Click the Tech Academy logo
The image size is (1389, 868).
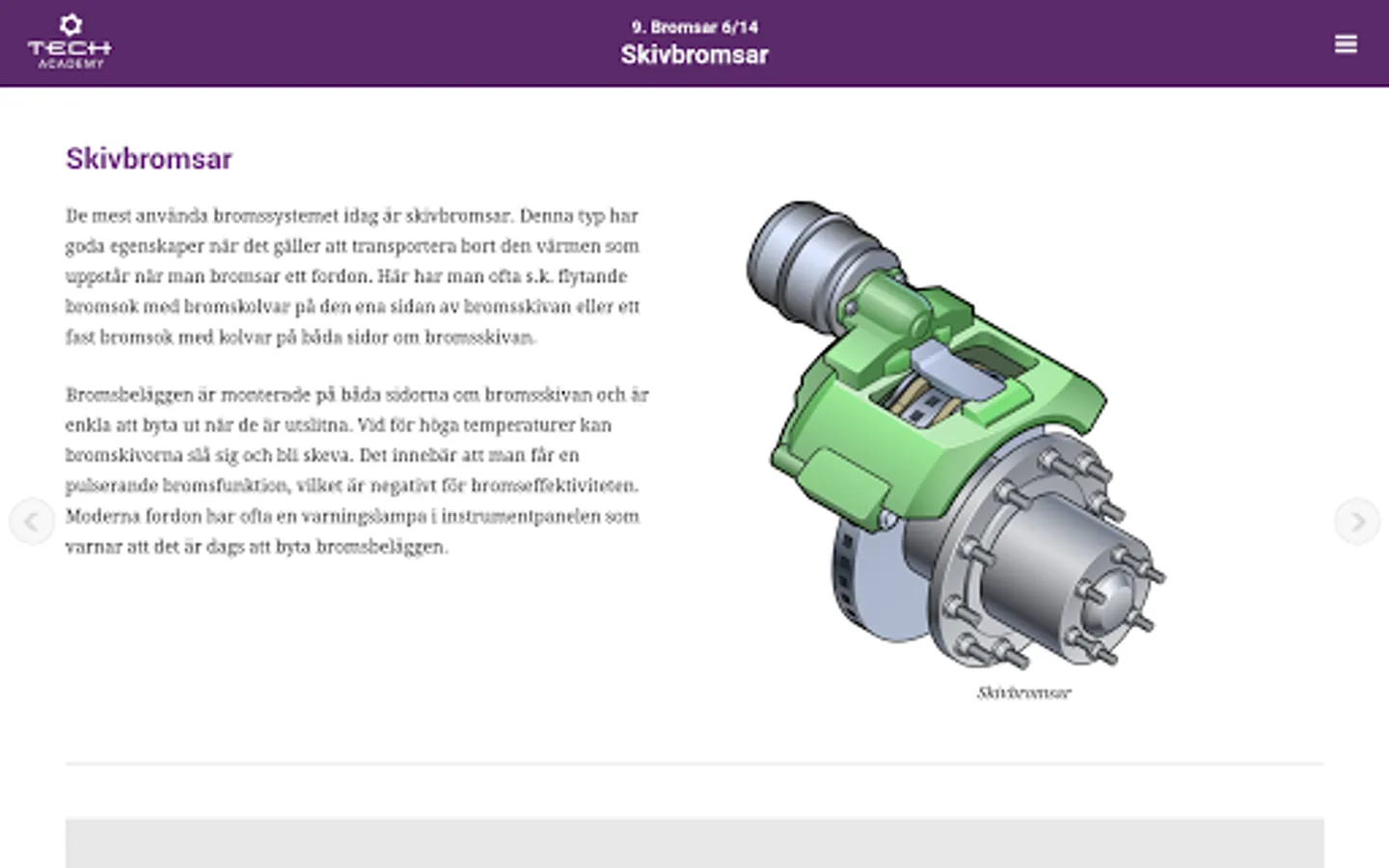(x=69, y=41)
